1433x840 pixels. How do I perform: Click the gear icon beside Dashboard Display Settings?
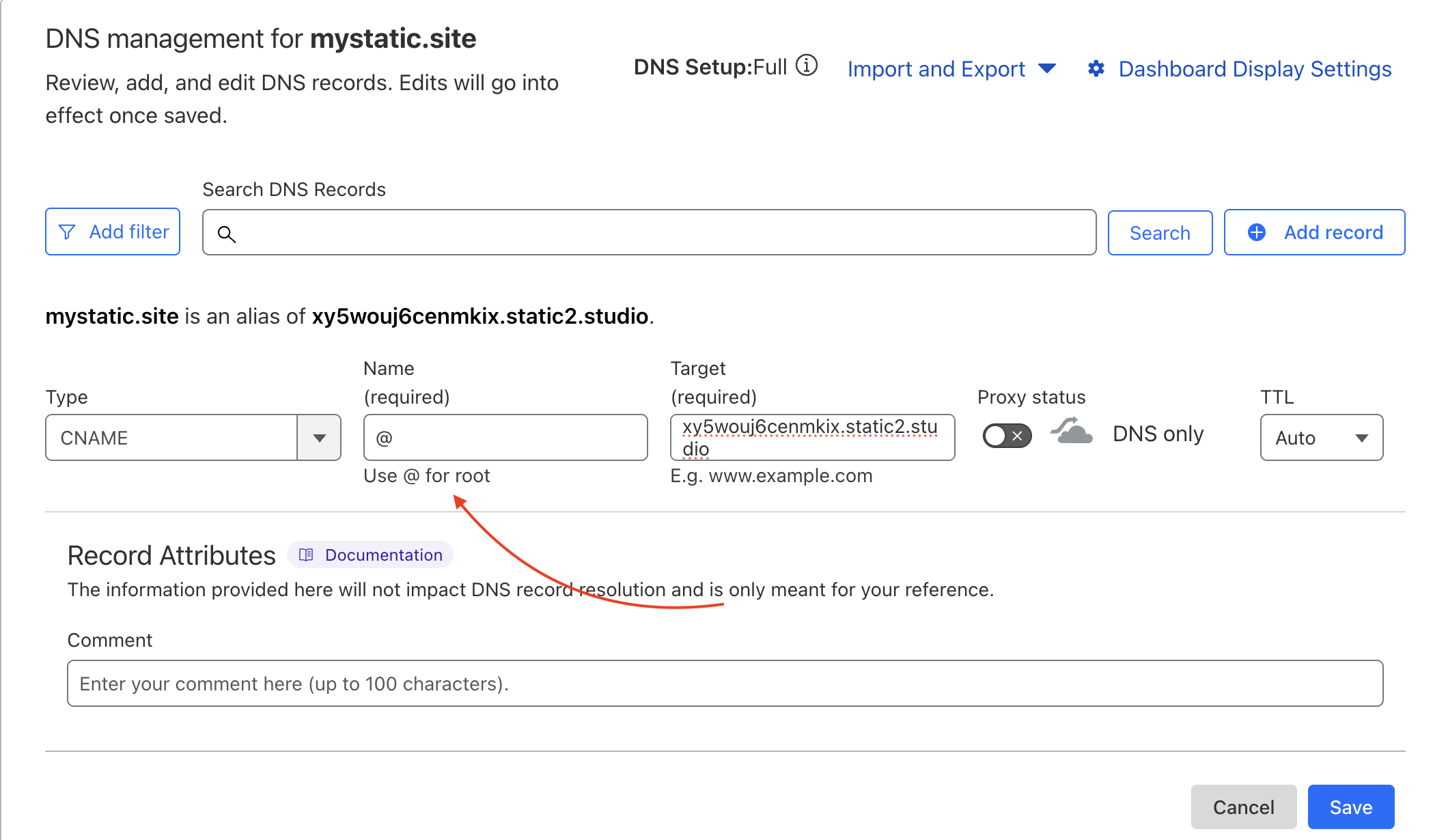click(x=1096, y=69)
